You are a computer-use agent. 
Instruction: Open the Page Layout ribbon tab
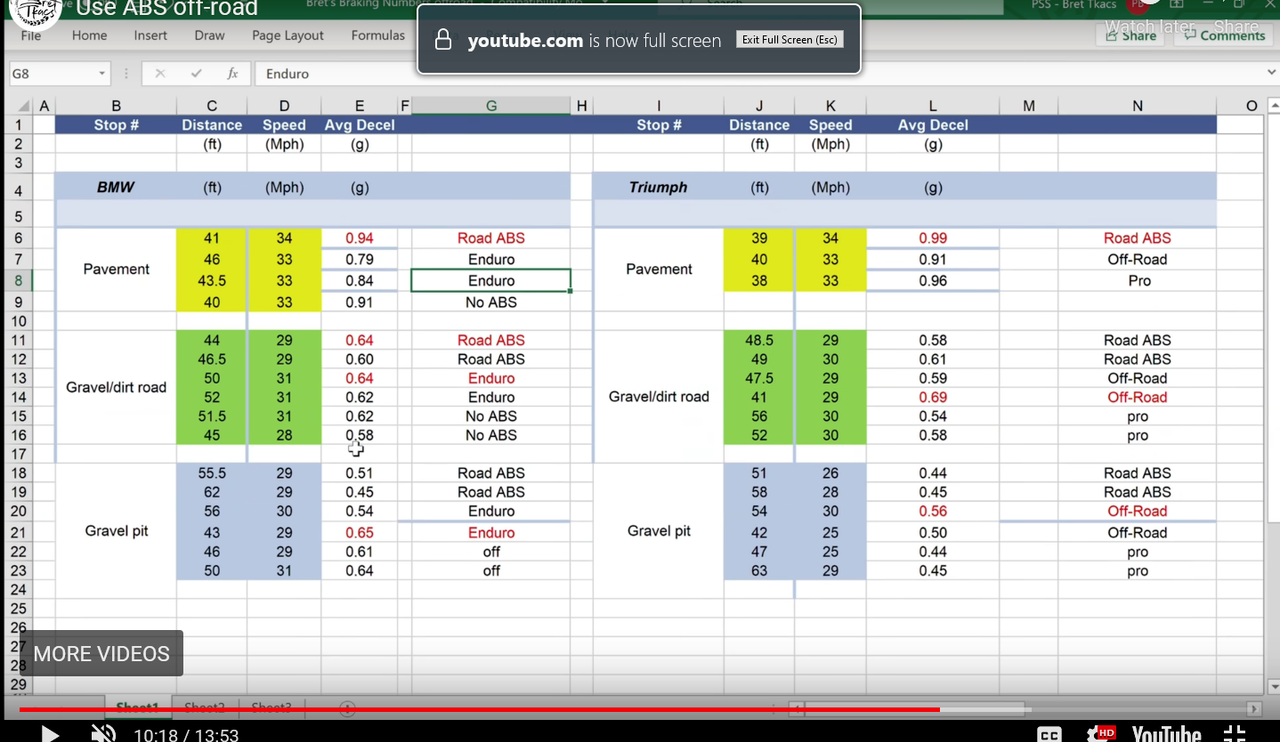pyautogui.click(x=288, y=35)
